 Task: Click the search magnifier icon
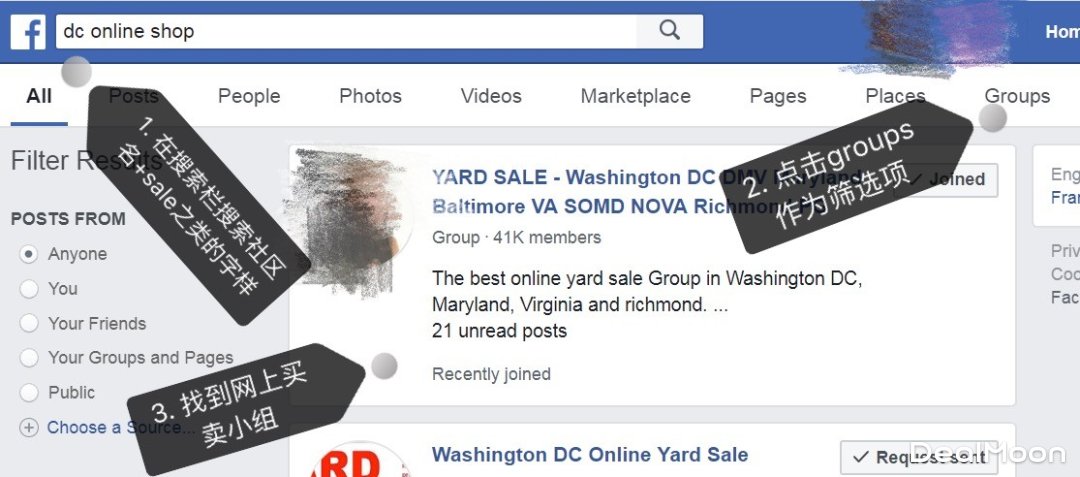[669, 31]
